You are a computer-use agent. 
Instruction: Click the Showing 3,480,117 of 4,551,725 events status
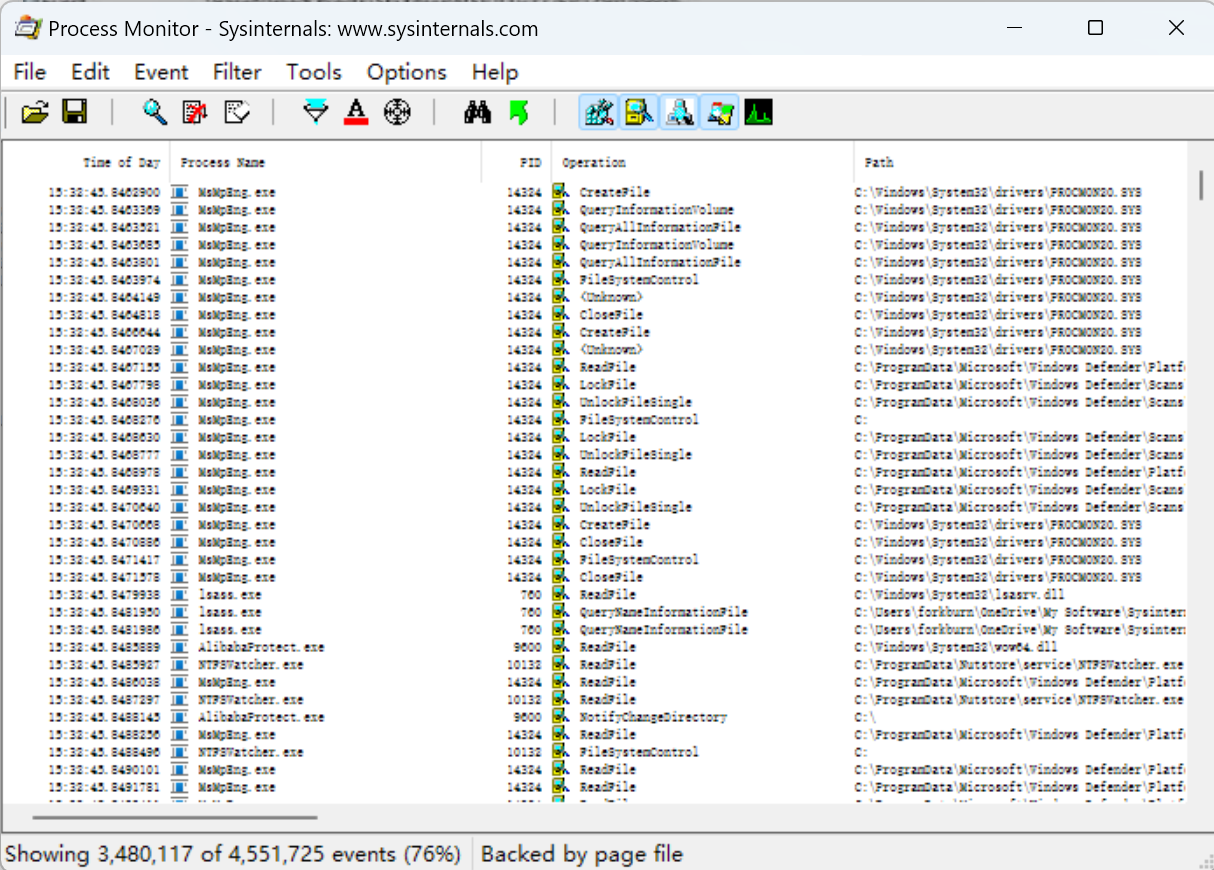(233, 854)
